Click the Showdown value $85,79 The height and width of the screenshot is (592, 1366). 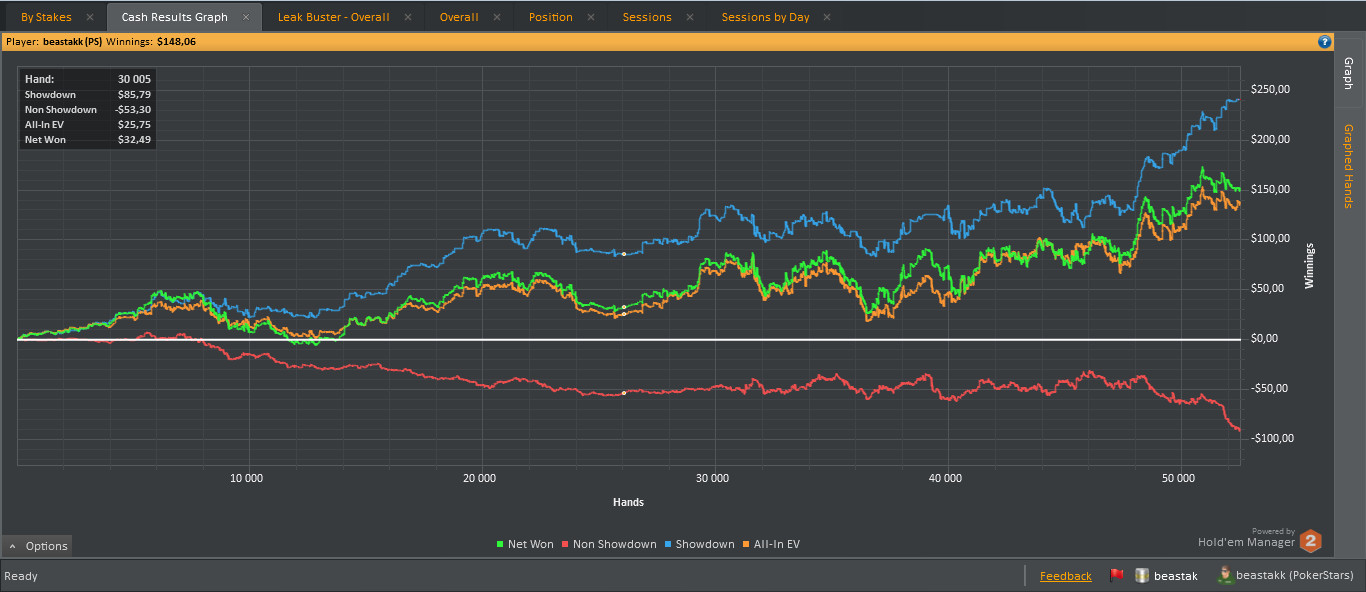tap(134, 94)
